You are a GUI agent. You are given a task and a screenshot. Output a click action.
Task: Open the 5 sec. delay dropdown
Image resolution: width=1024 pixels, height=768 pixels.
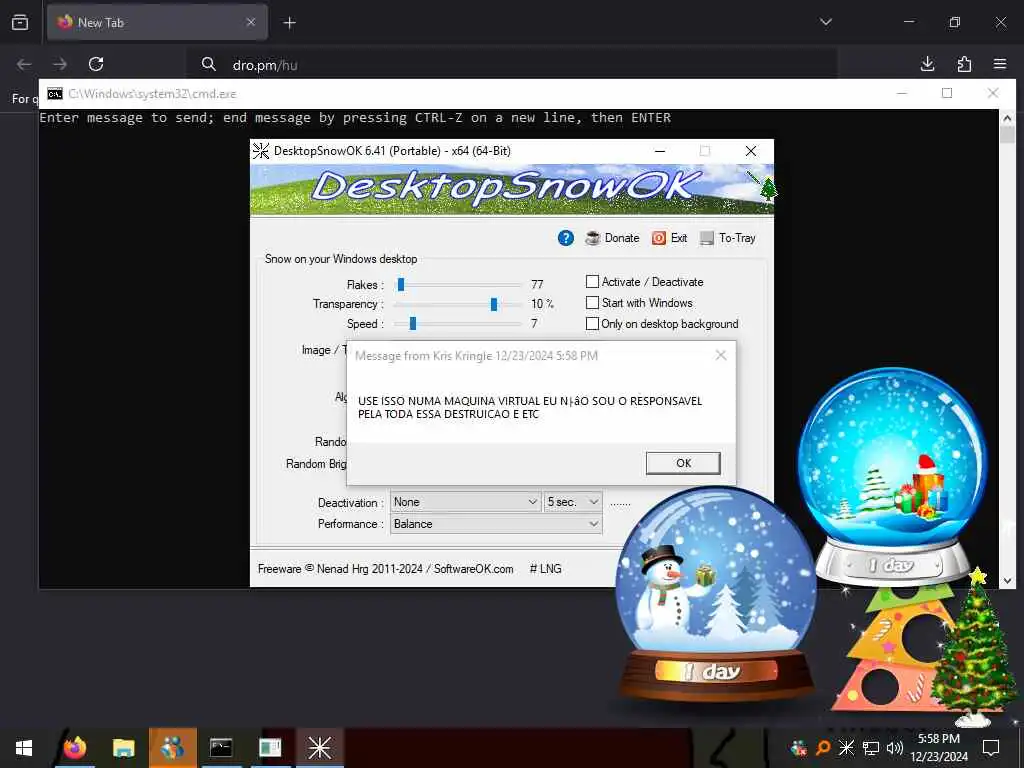573,502
